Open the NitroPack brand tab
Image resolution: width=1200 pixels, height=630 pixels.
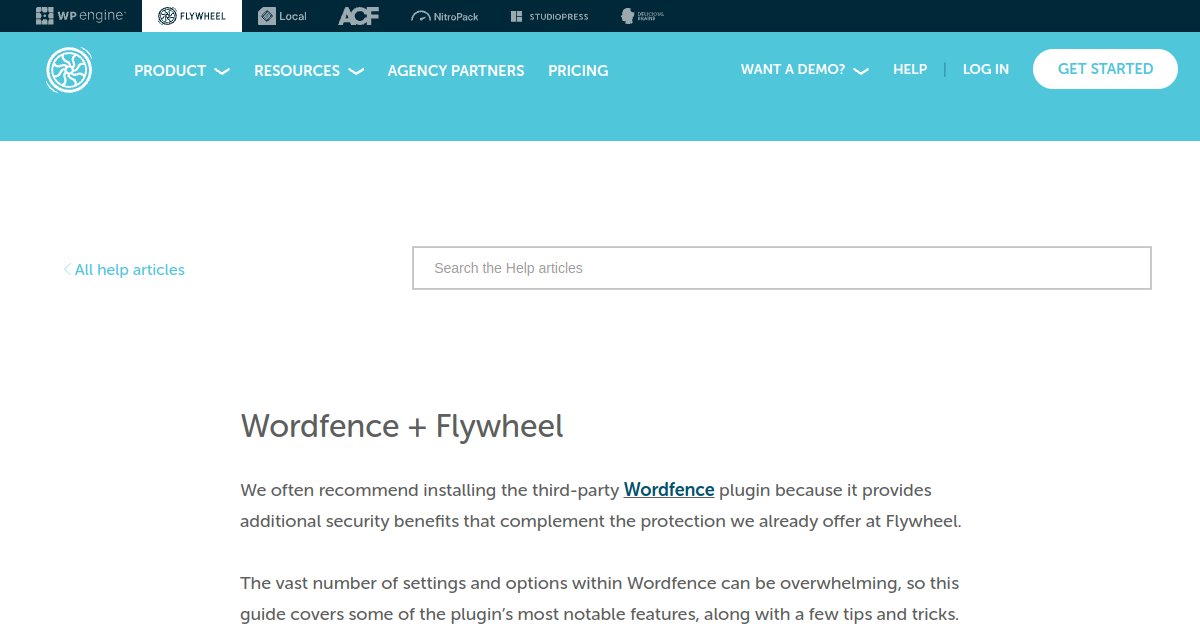pyautogui.click(x=444, y=16)
